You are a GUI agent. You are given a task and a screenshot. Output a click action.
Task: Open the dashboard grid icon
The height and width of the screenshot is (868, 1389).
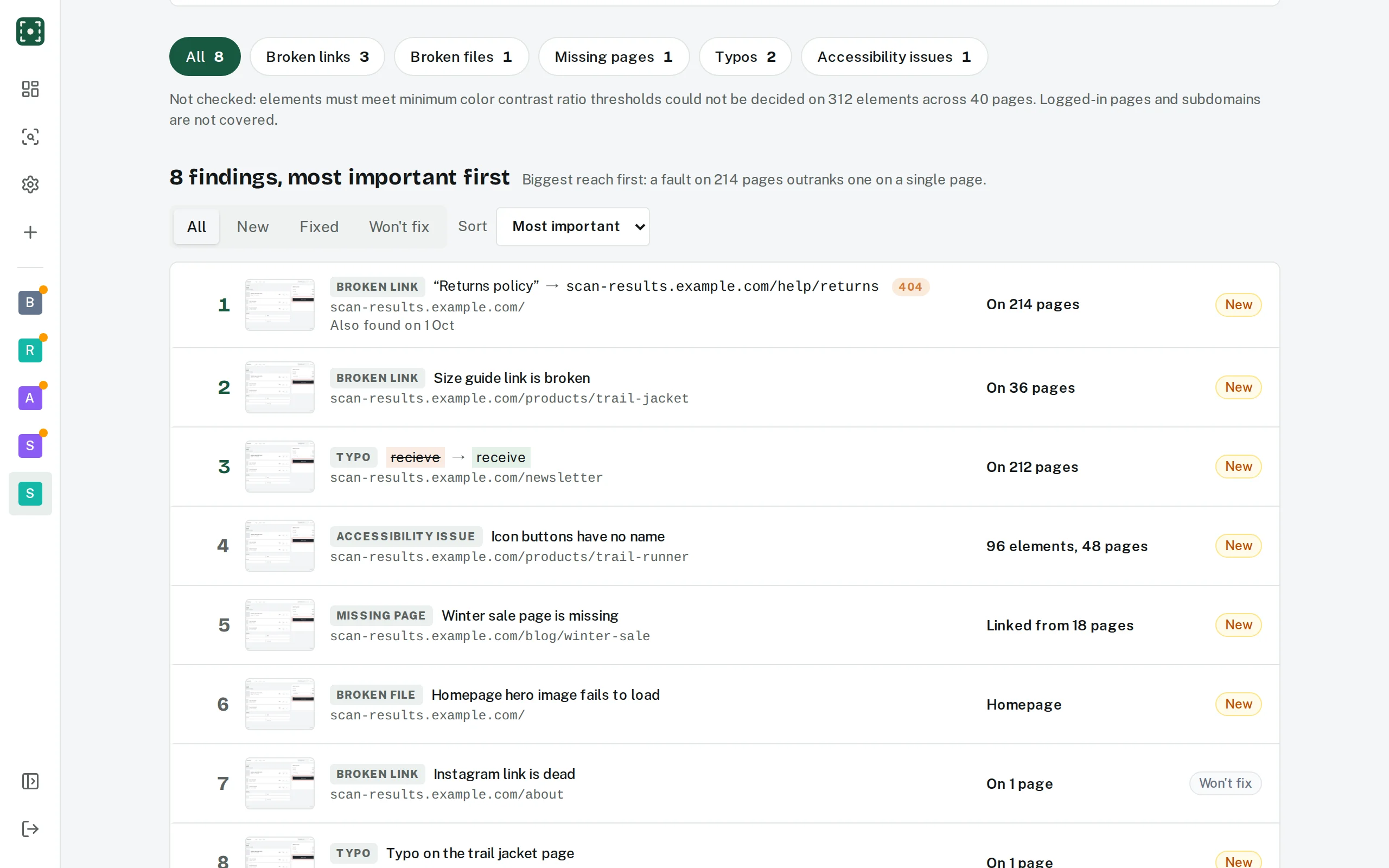click(x=30, y=89)
